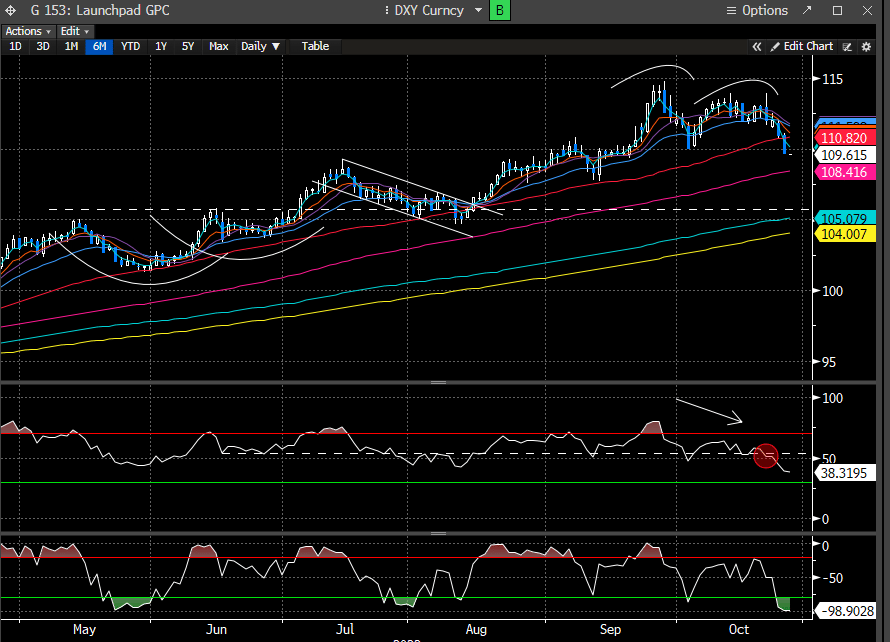Open the Actions dropdown menu
890x642 pixels.
[27, 31]
